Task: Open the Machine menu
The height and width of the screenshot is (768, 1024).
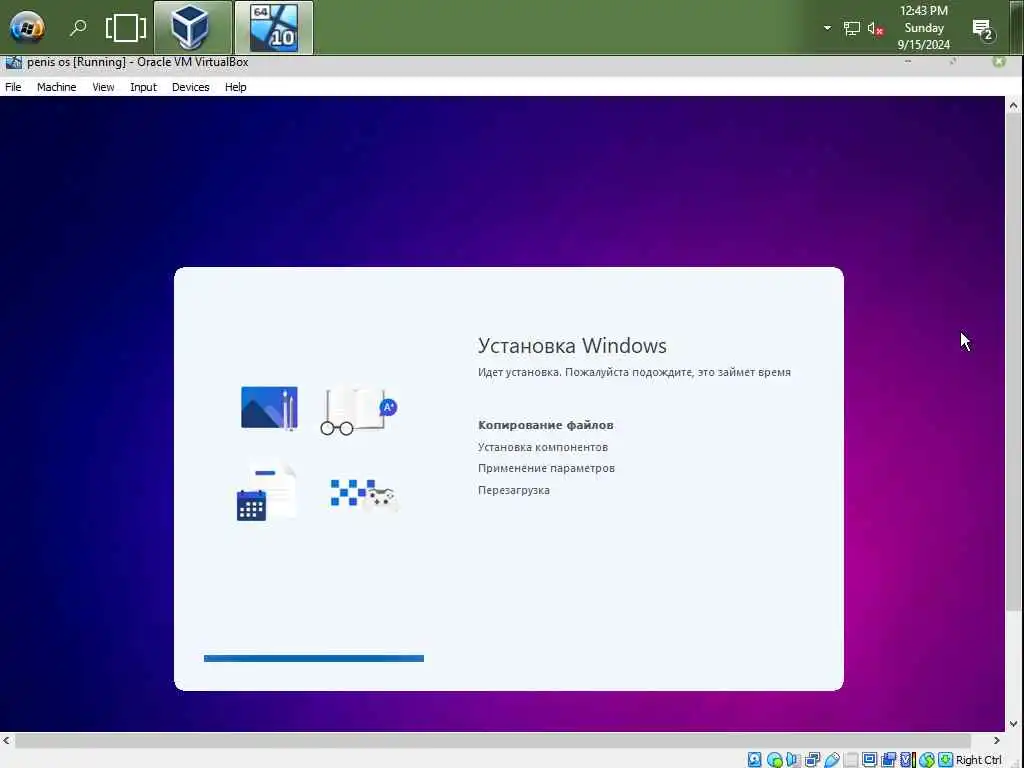Action: pos(56,87)
